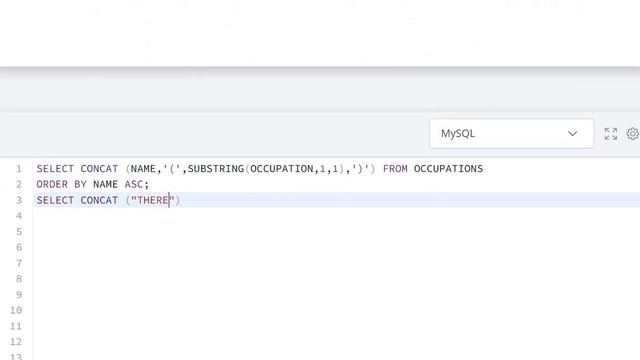The height and width of the screenshot is (360, 640).
Task: Place cursor in SUBSTRING on line 1
Action: pyautogui.click(x=216, y=169)
